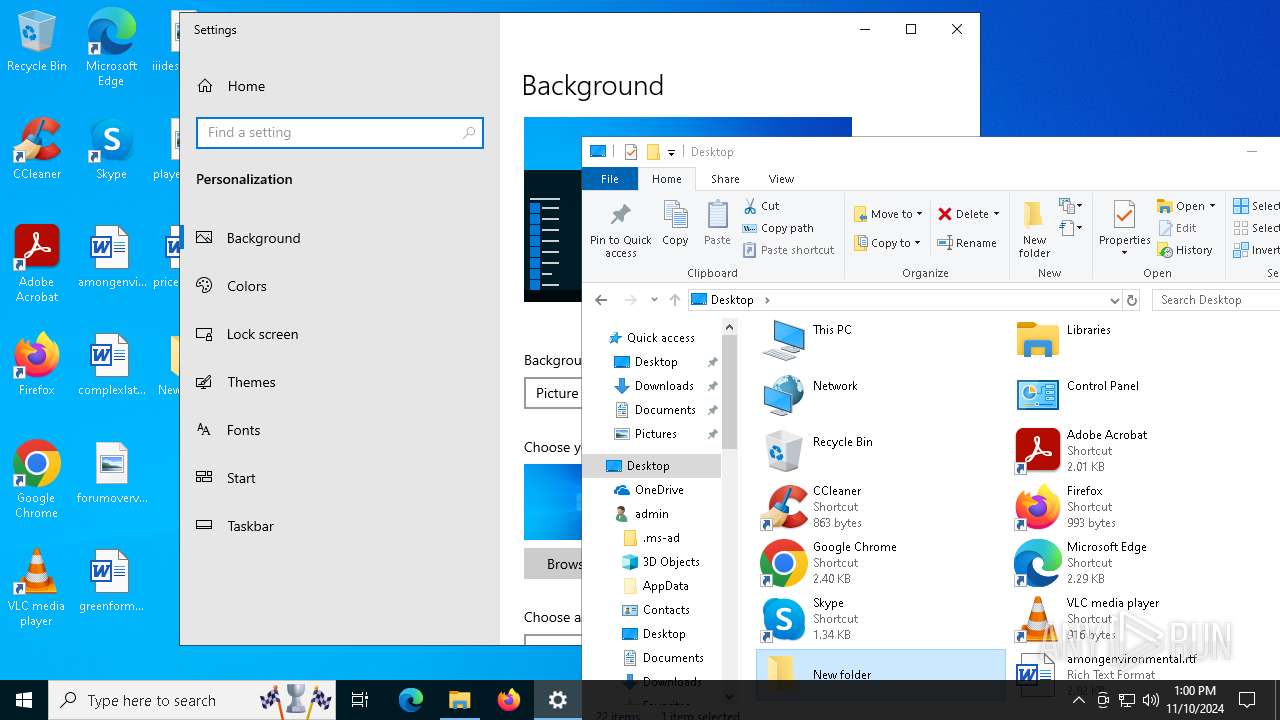Click the taskbar search box
This screenshot has height=720, width=1280.
pos(192,700)
